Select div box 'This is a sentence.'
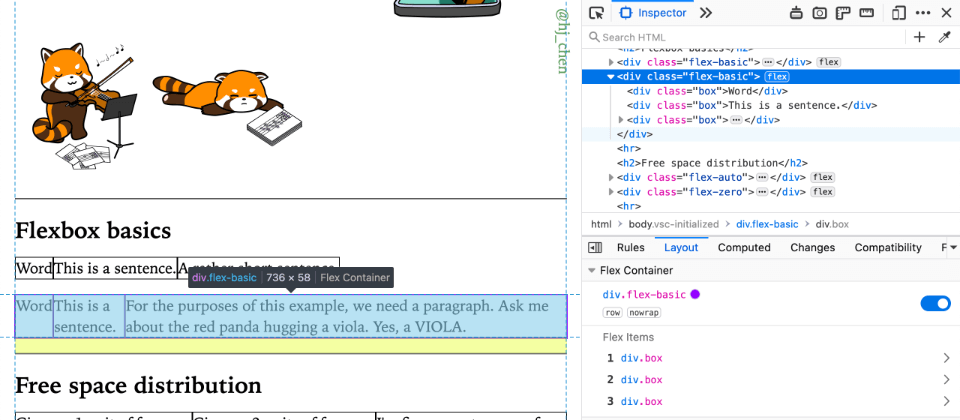Screen dimensions: 960x420 752,105
